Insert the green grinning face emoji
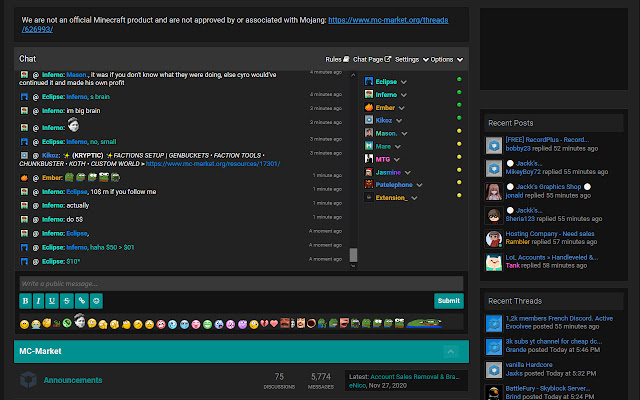Image resolution: width=640 pixels, height=400 pixels. 207,324
